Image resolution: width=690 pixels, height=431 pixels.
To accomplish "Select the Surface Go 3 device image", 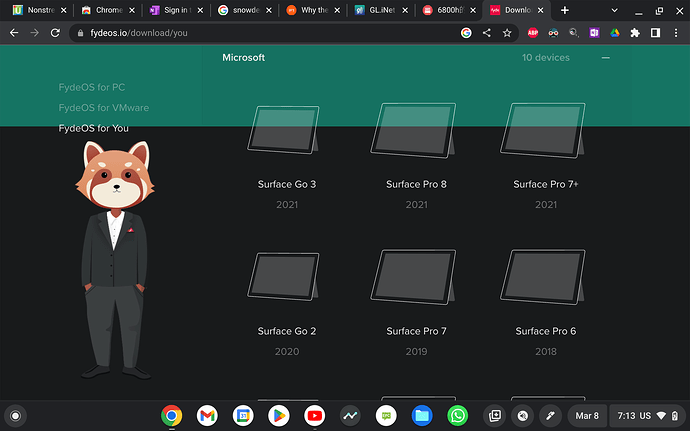I will click(283, 129).
